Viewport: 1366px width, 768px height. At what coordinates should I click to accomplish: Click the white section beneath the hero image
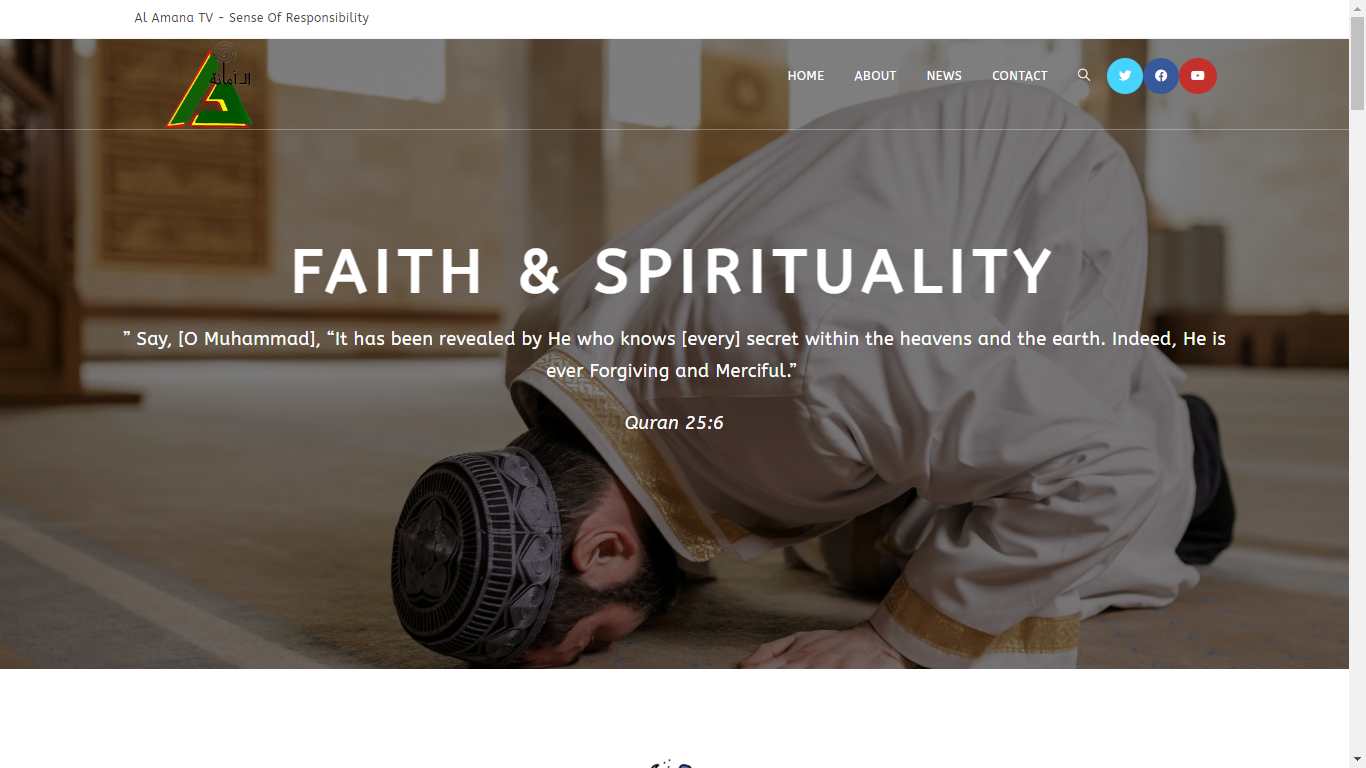coord(674,712)
